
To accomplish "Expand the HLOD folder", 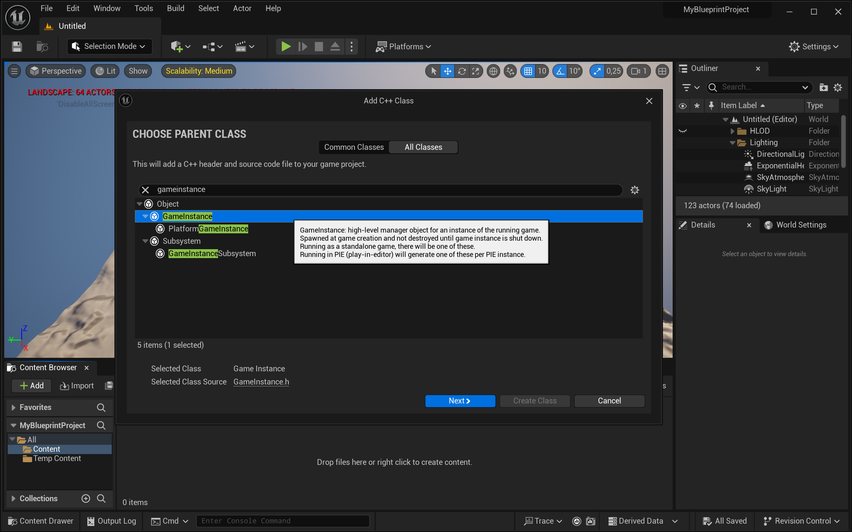I will pyautogui.click(x=732, y=131).
